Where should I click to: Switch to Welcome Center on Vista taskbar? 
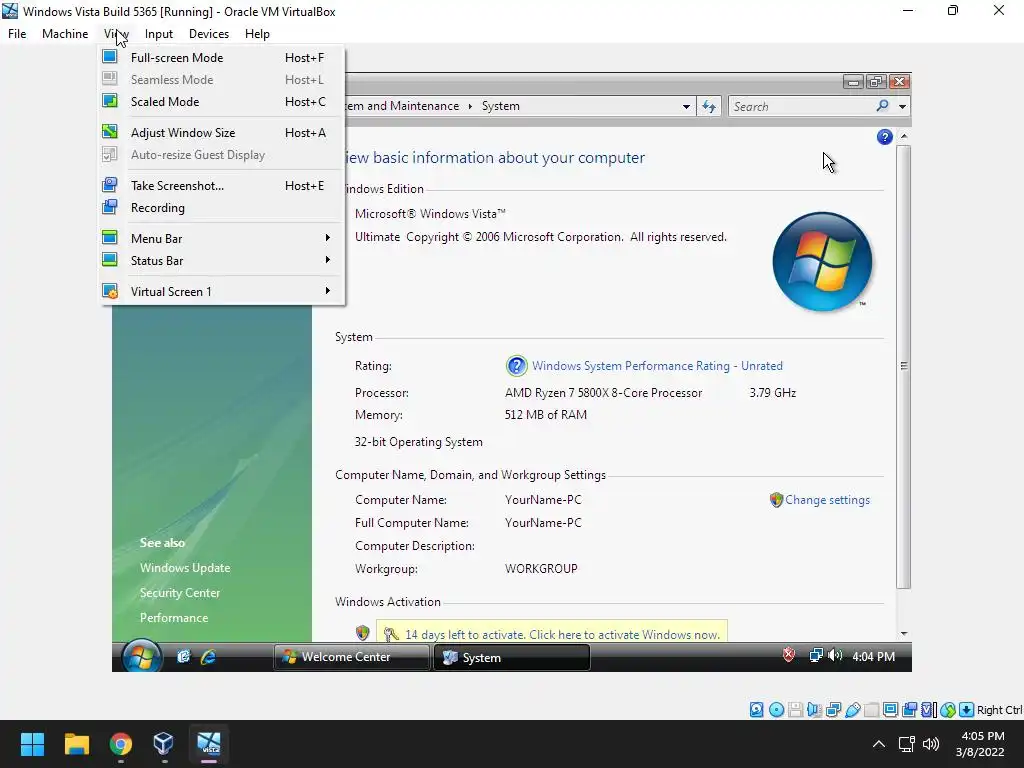pyautogui.click(x=351, y=657)
